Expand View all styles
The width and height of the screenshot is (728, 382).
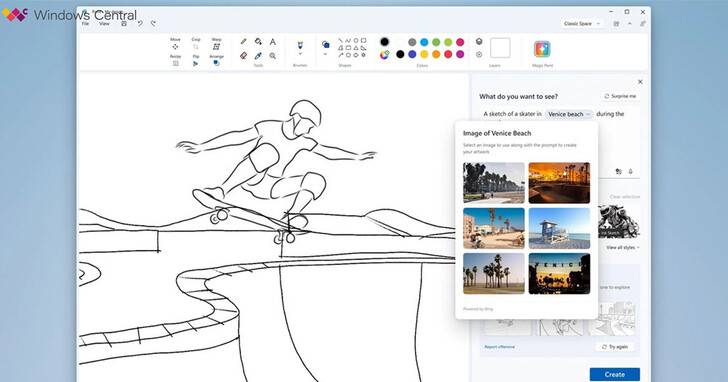click(623, 247)
